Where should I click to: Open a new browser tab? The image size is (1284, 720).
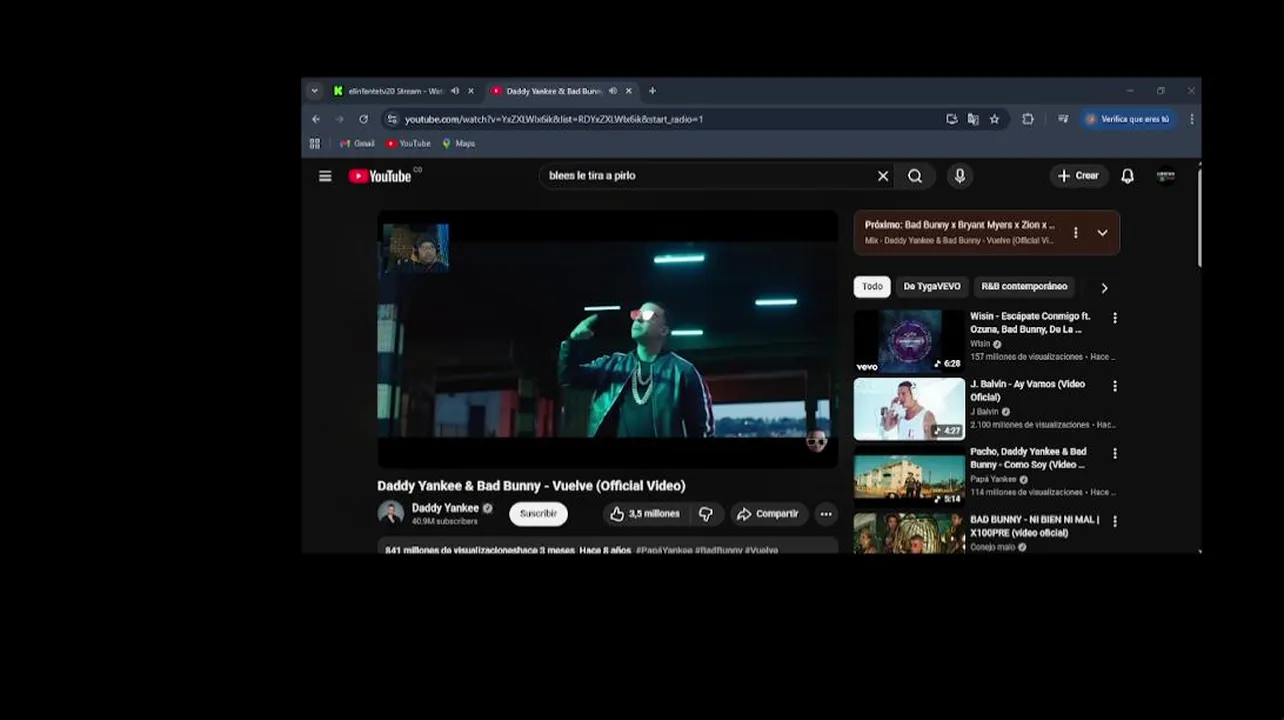point(652,91)
